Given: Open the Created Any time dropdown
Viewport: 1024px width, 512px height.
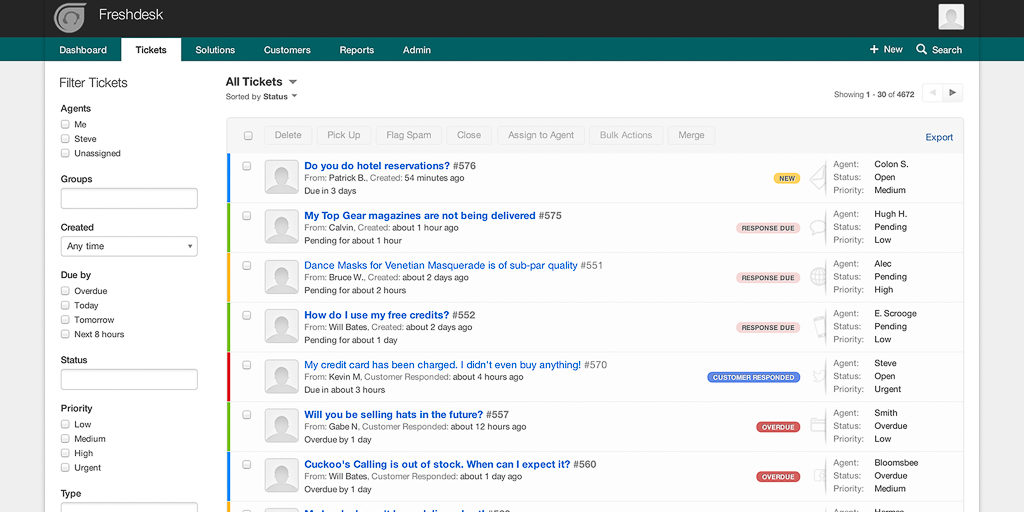Looking at the screenshot, I should coord(129,246).
